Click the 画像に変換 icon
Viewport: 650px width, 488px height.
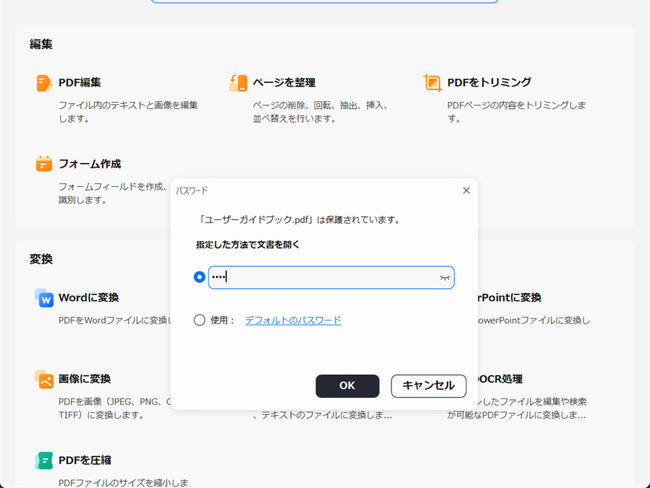point(44,379)
